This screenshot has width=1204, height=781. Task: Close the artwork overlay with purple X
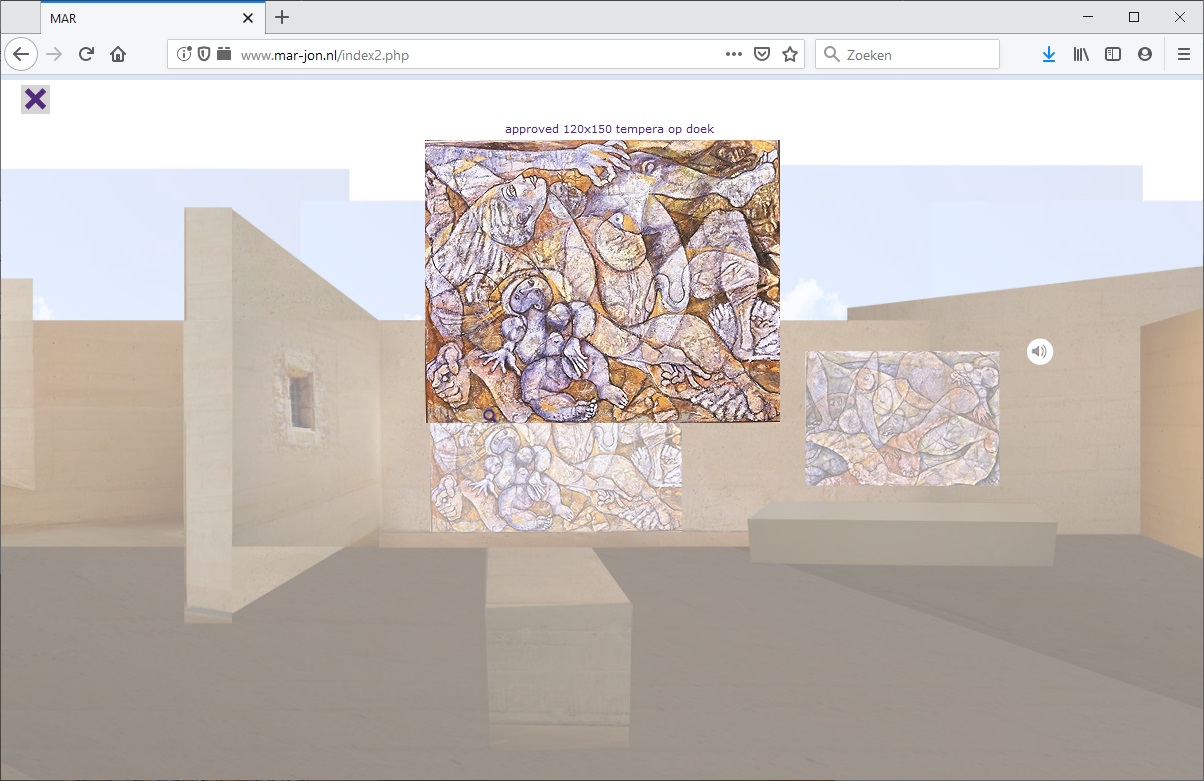tap(35, 99)
